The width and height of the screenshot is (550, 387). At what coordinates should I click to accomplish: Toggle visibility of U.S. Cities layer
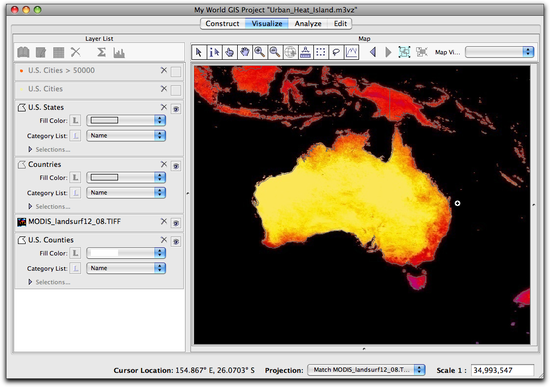point(176,91)
